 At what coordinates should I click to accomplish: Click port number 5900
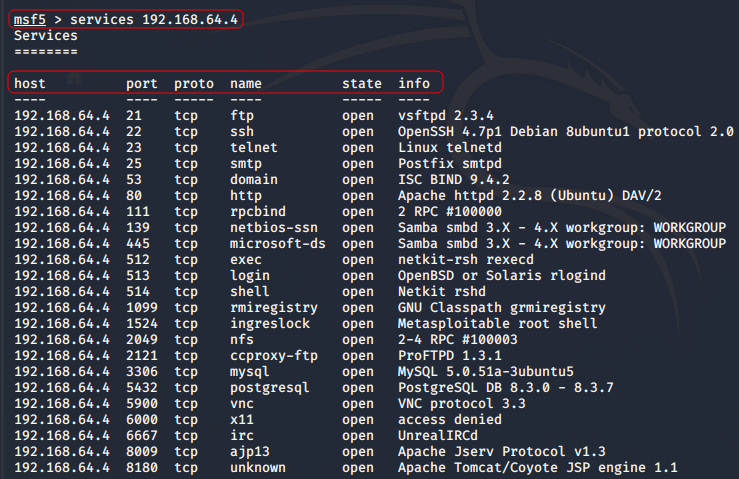coord(142,404)
